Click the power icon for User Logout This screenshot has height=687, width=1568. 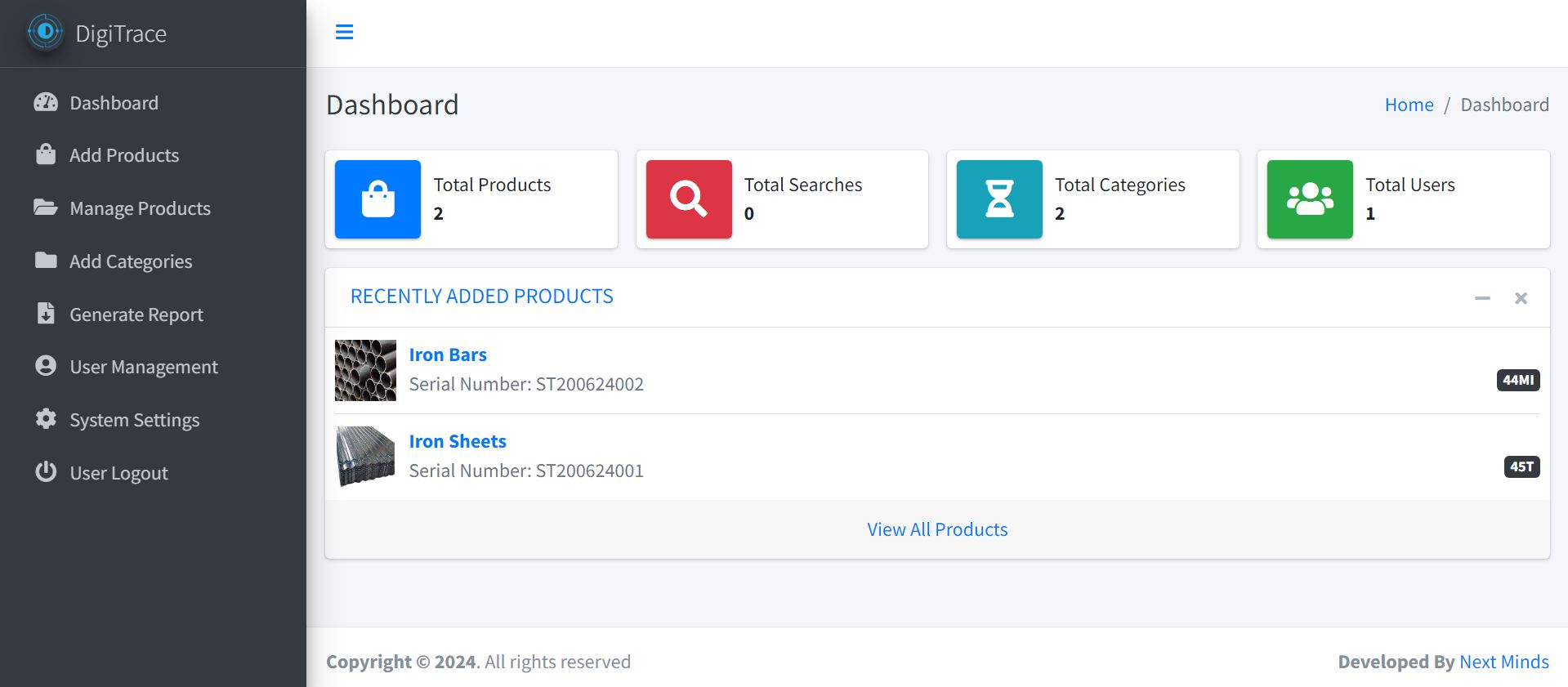[46, 472]
